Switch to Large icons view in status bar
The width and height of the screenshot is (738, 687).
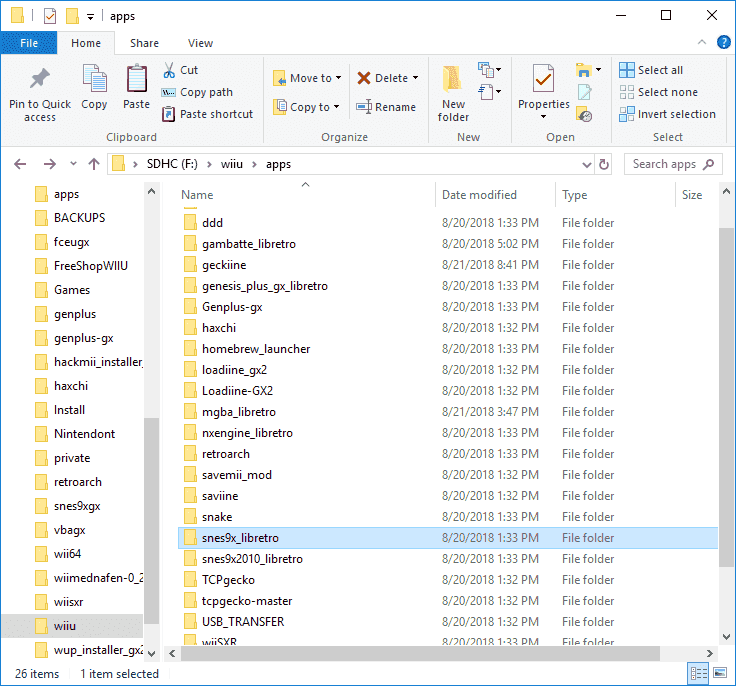click(720, 673)
